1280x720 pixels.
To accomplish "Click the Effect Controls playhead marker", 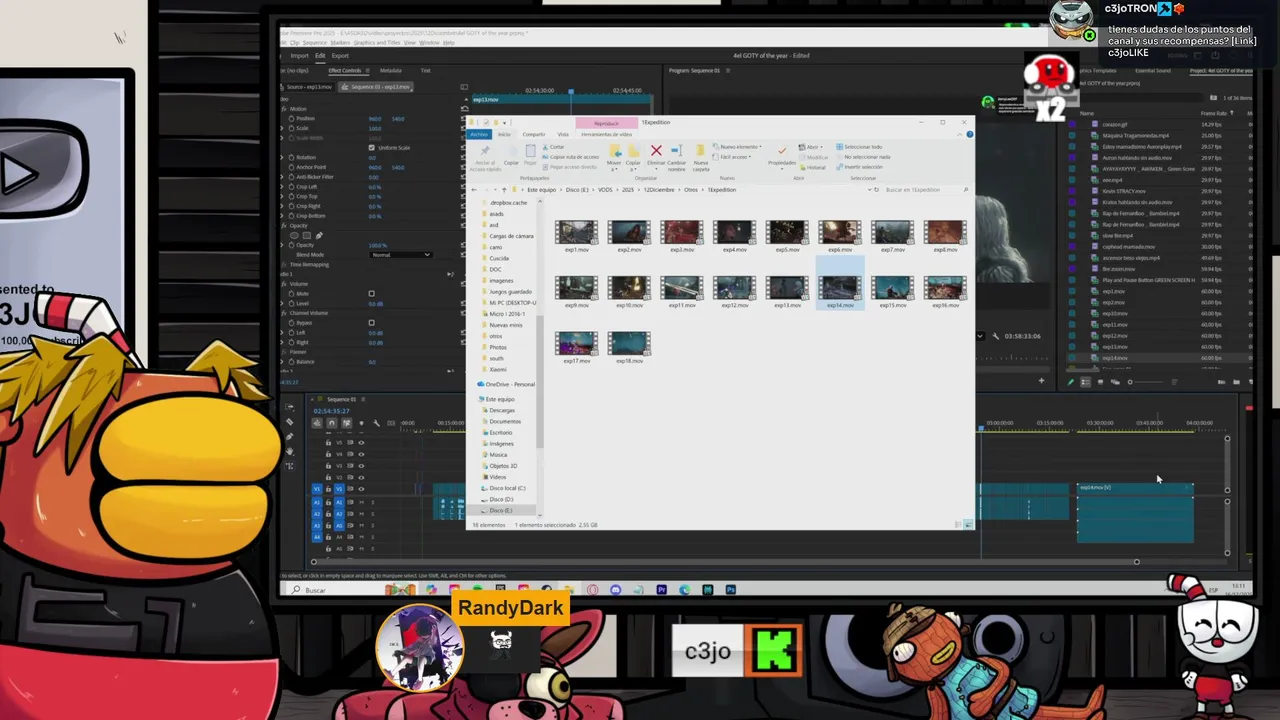I will pos(571,91).
